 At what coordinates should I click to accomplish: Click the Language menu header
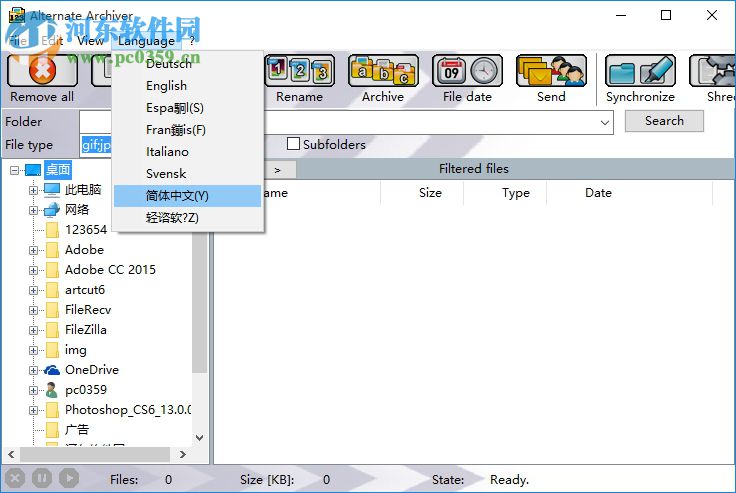tap(146, 41)
